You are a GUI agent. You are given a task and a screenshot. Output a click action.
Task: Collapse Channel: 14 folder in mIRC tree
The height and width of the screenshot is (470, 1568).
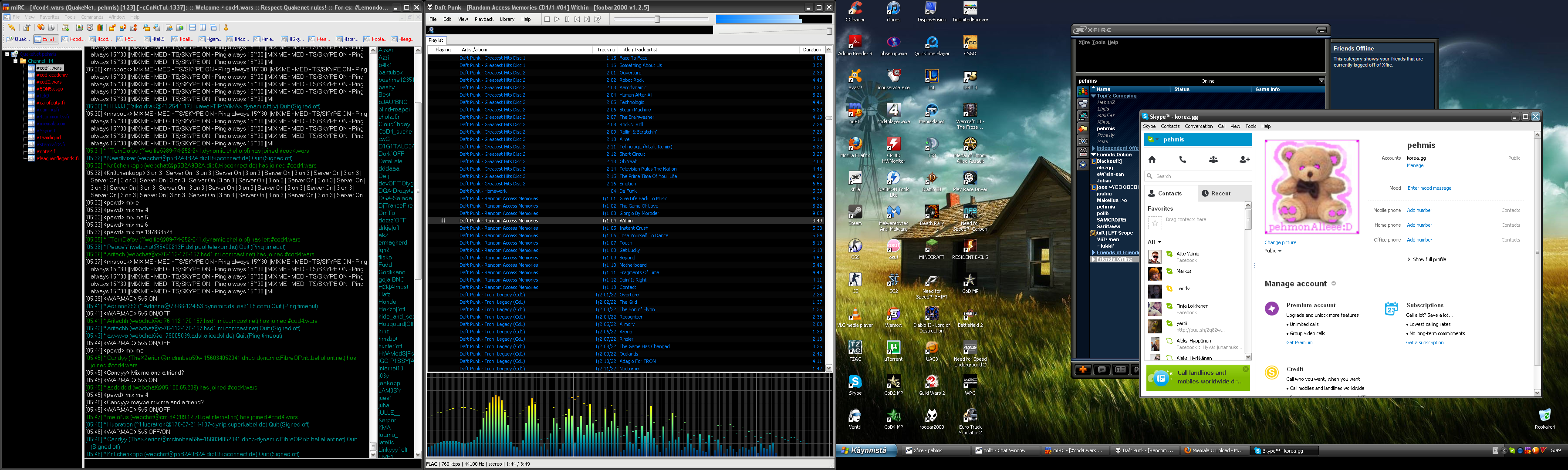pos(15,61)
